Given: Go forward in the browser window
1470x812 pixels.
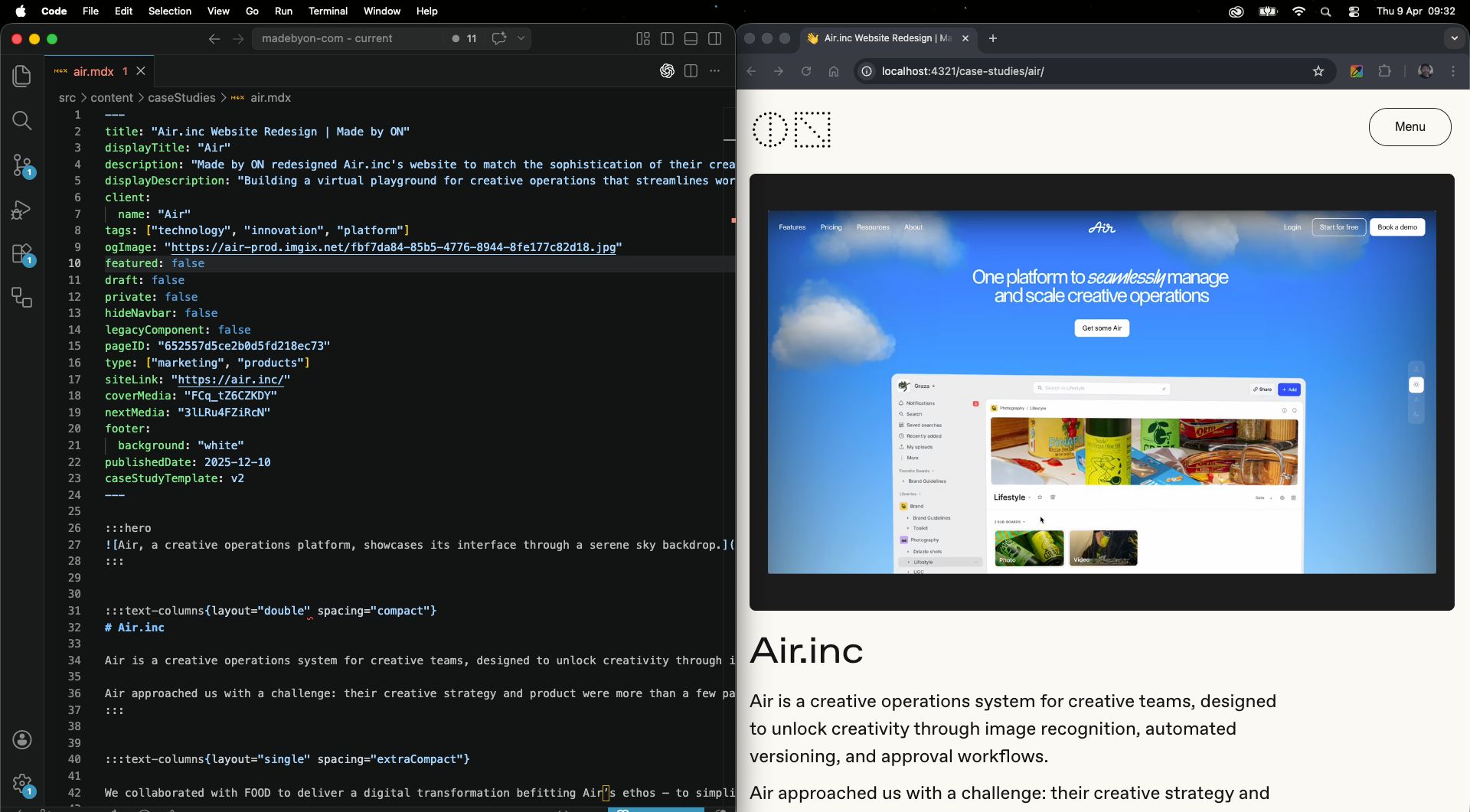Looking at the screenshot, I should point(779,71).
